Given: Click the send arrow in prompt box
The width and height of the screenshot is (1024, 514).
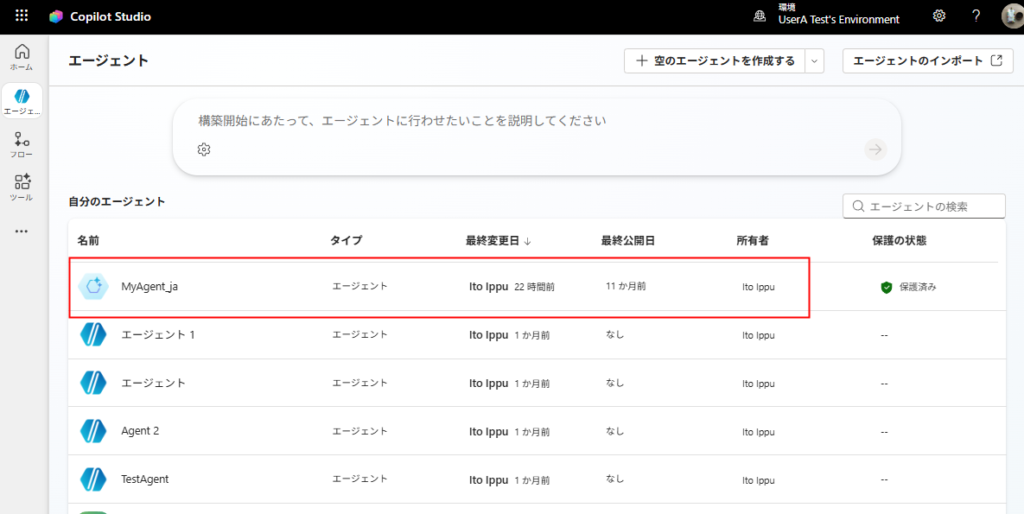Looking at the screenshot, I should [875, 149].
